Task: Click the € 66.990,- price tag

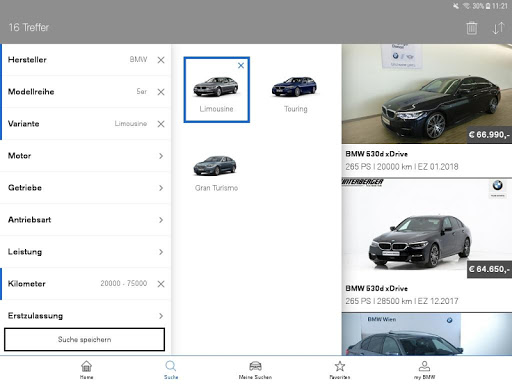Action: [489, 135]
